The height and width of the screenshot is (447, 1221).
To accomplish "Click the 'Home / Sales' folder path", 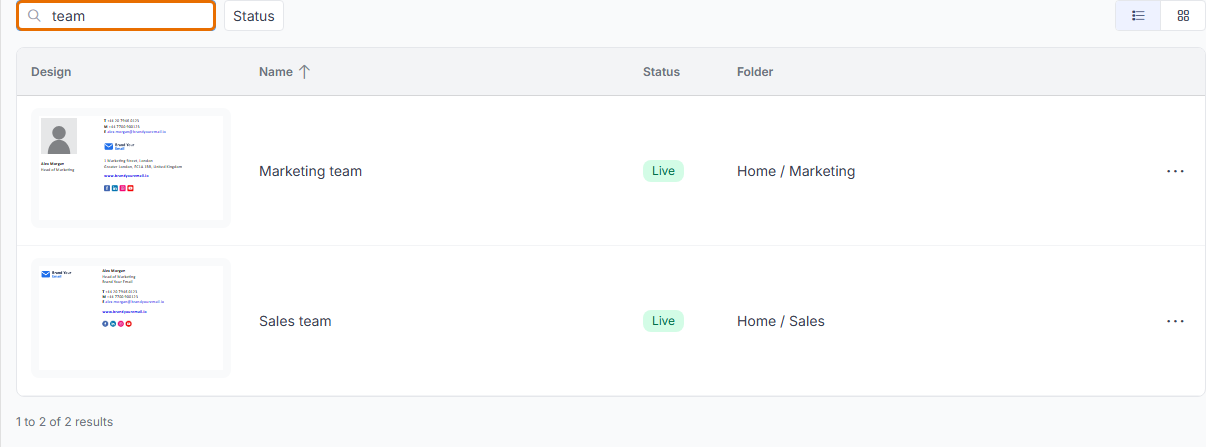I will pos(781,321).
